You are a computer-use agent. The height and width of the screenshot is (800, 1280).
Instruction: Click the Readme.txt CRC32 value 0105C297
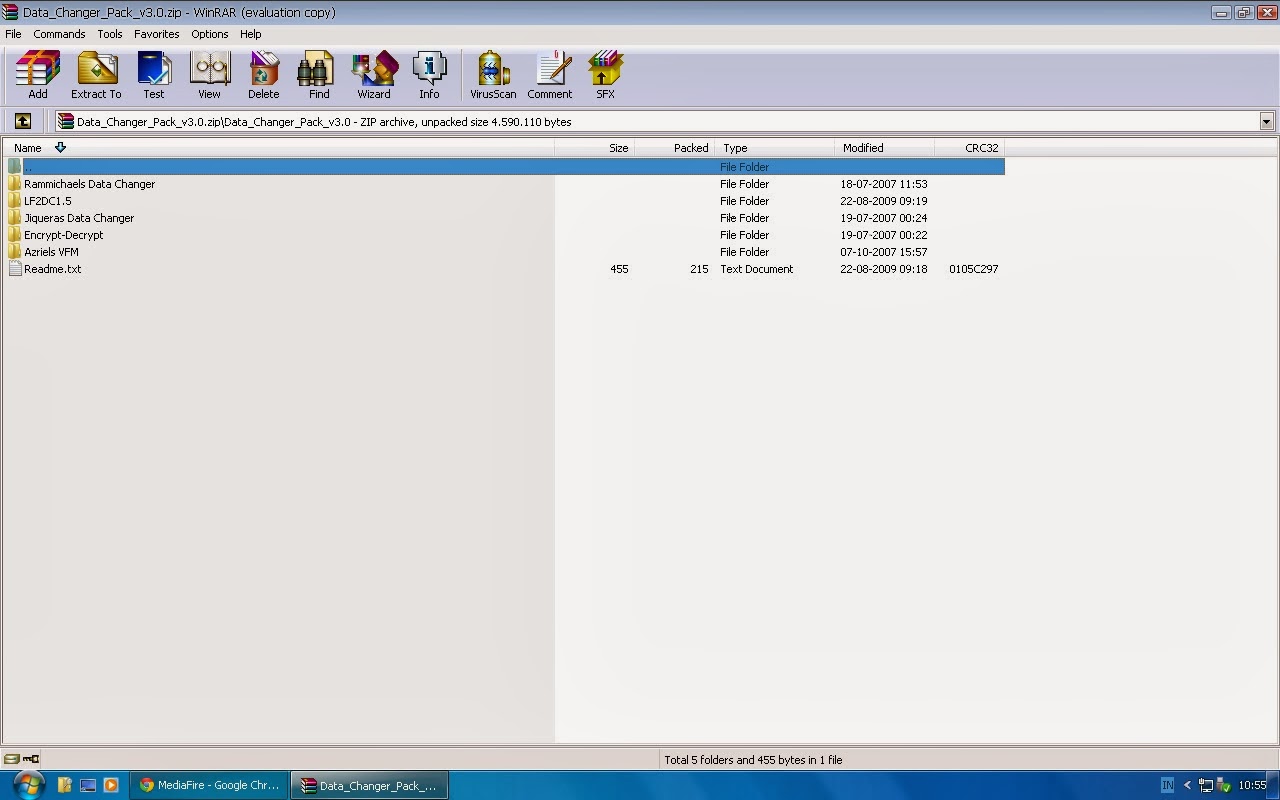click(974, 269)
